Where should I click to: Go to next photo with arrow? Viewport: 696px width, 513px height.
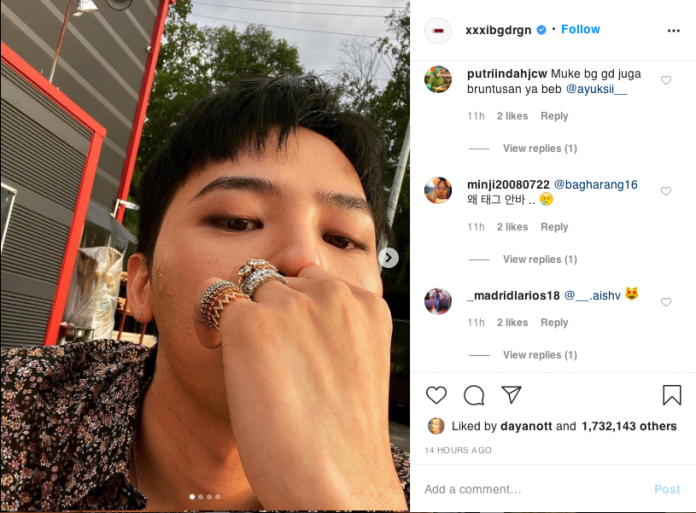point(388,258)
